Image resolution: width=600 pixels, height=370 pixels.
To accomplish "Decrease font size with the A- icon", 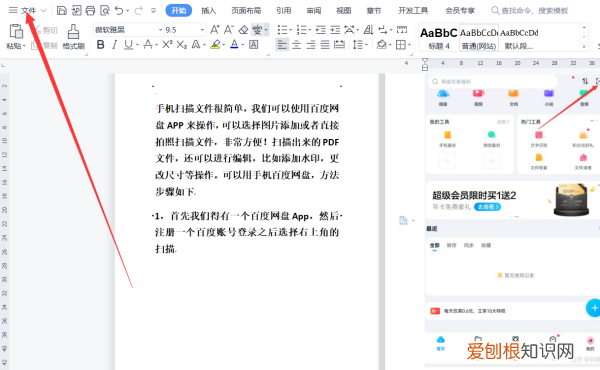I will click(228, 29).
